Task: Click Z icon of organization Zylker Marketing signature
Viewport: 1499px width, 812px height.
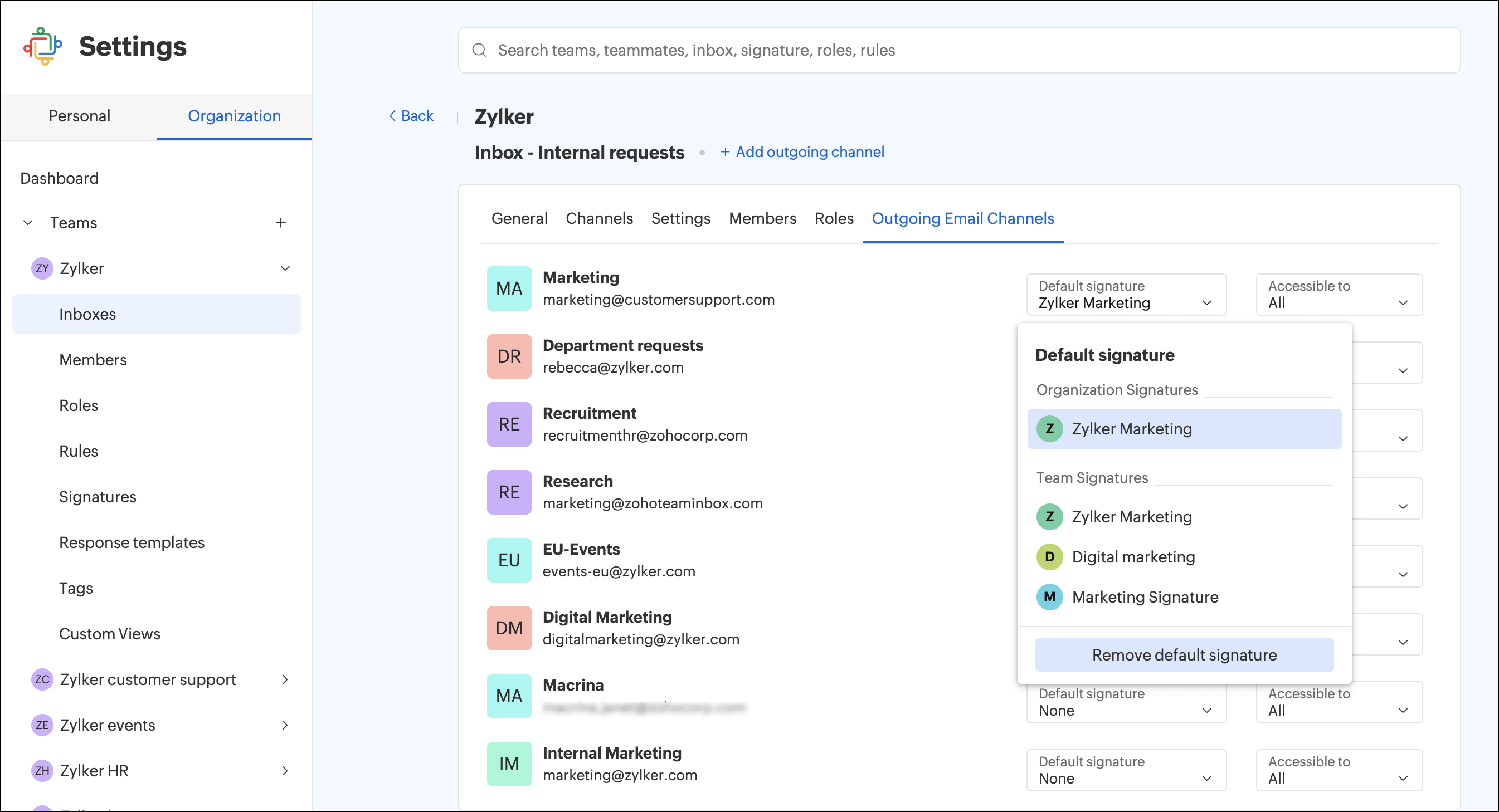Action: (1050, 429)
